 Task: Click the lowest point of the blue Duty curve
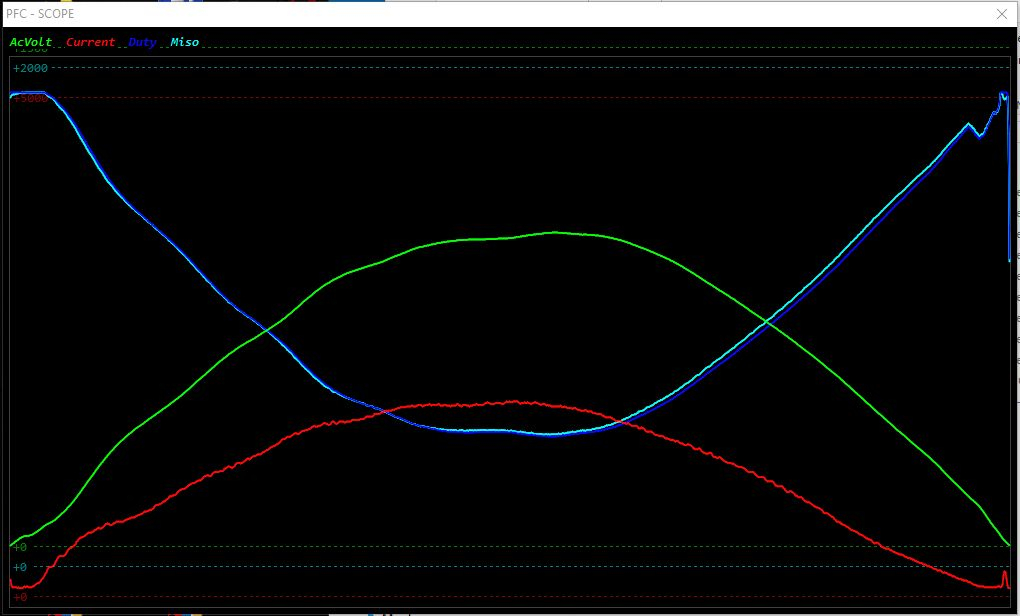[x=548, y=435]
